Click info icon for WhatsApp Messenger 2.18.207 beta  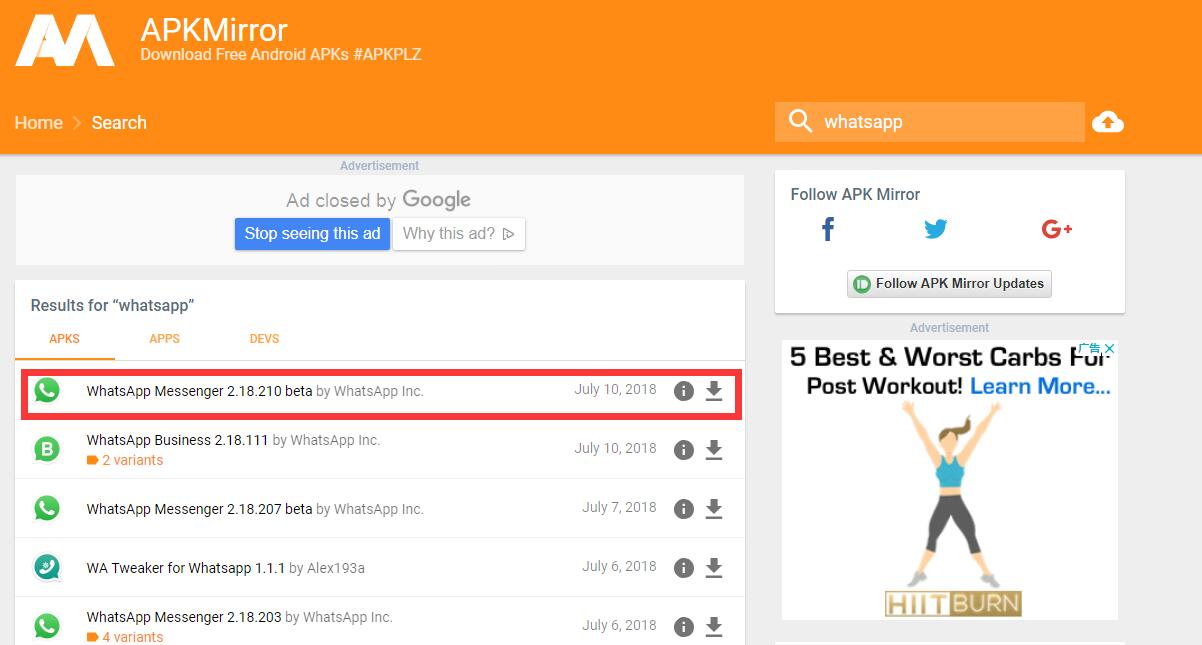point(684,509)
